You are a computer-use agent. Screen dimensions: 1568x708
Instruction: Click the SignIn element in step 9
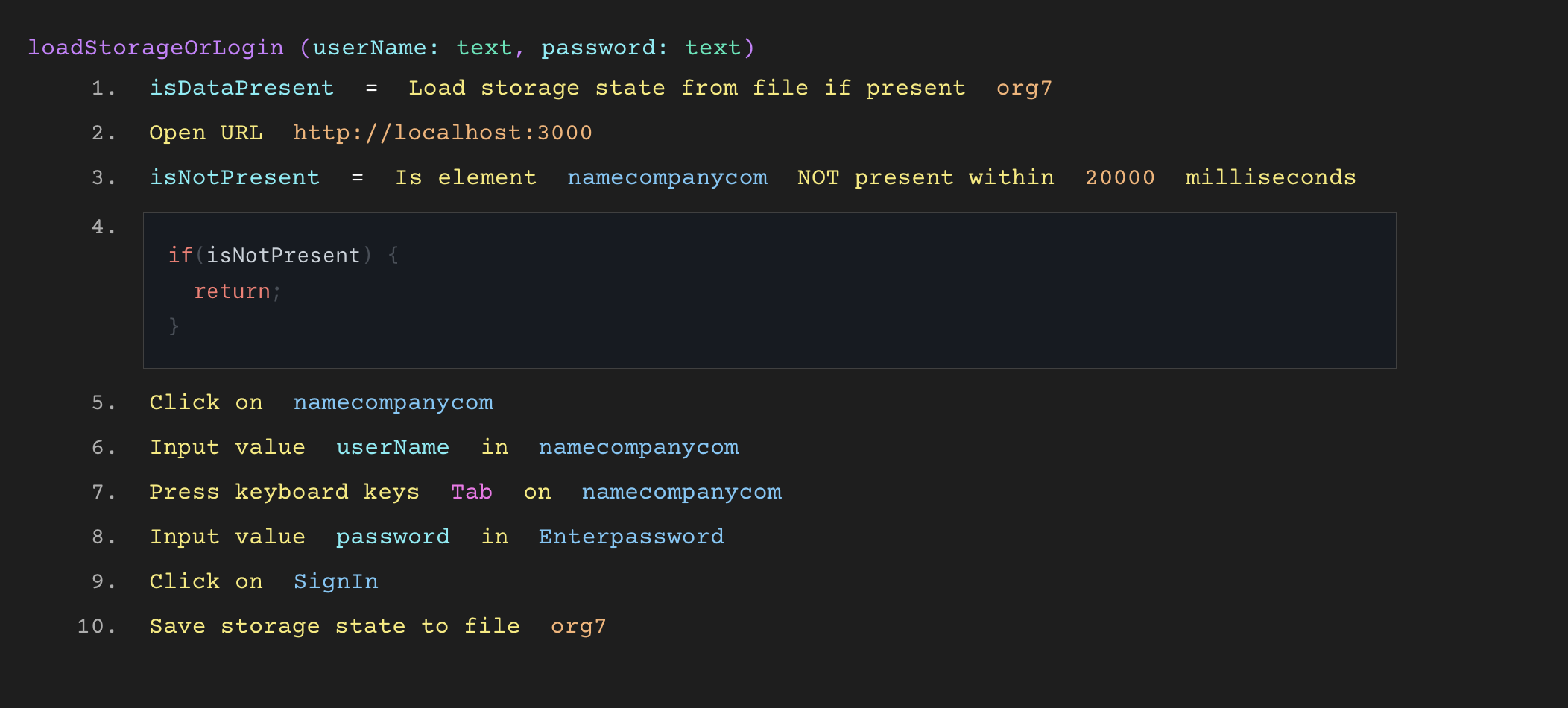pyautogui.click(x=335, y=581)
